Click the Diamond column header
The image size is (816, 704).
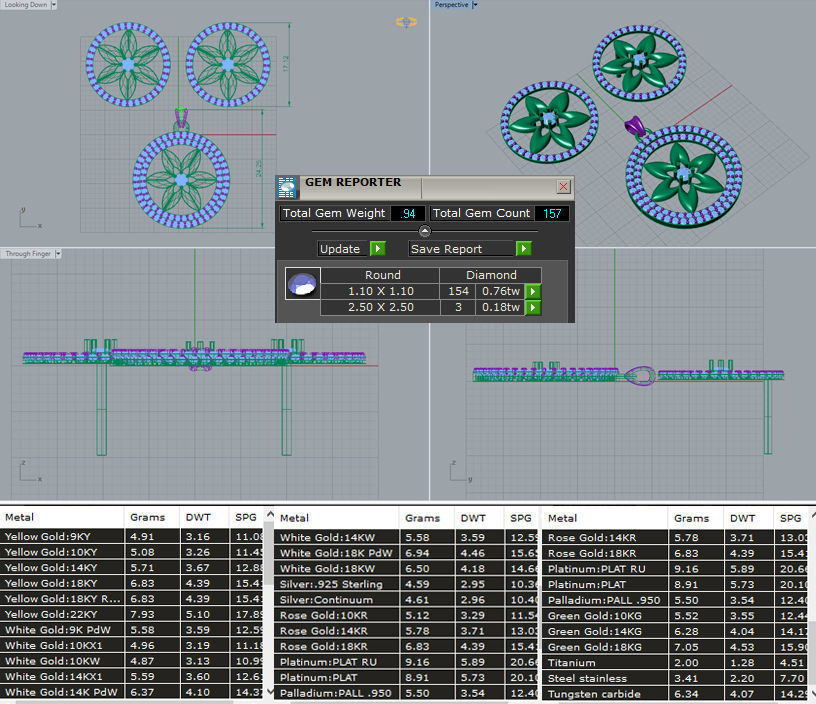[491, 275]
